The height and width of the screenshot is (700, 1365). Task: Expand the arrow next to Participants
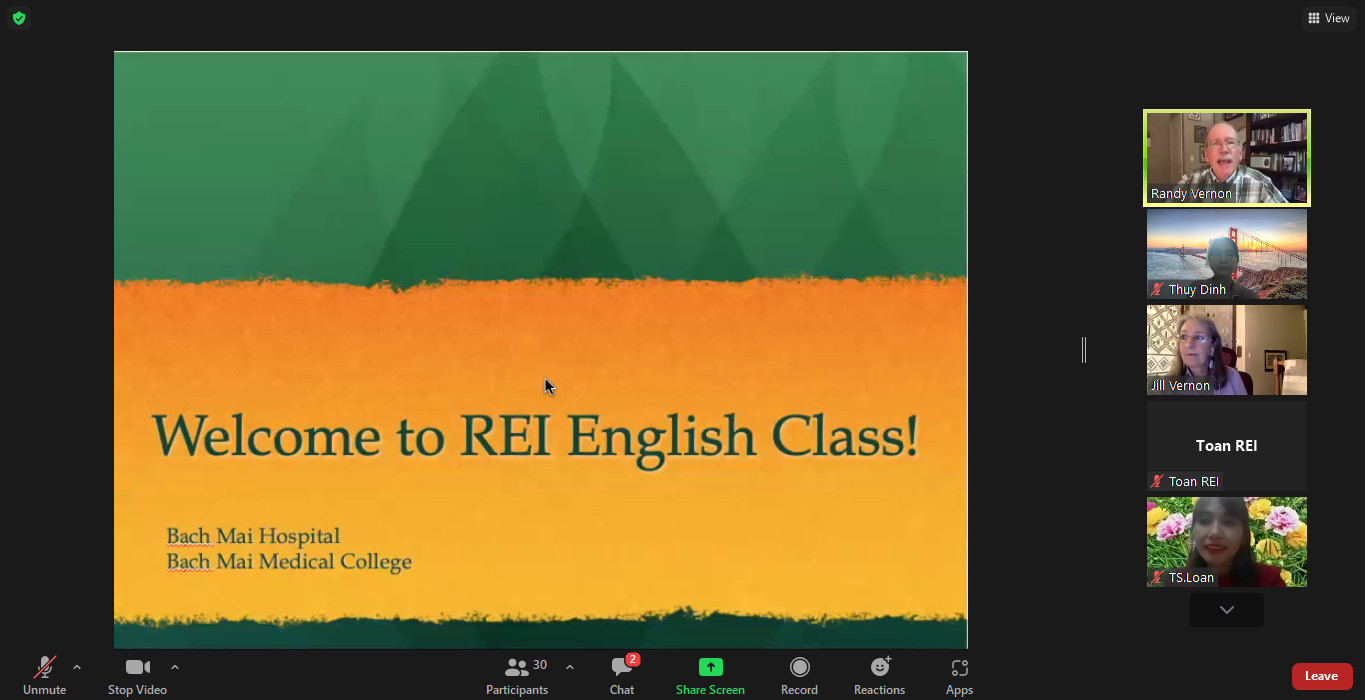570,667
